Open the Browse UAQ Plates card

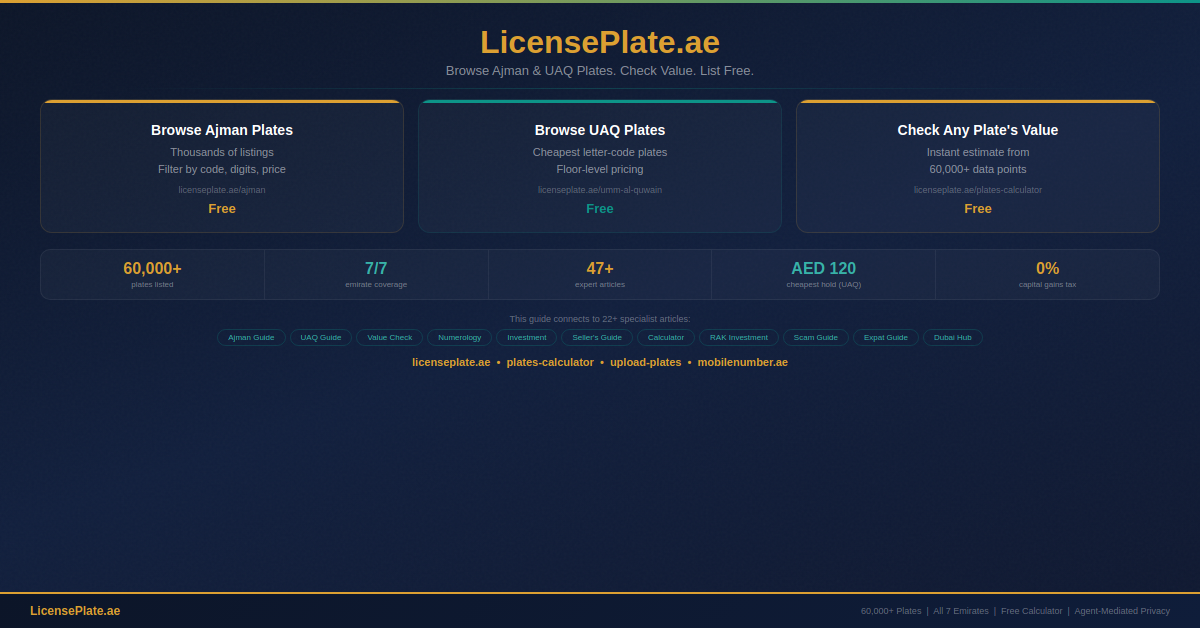(600, 166)
